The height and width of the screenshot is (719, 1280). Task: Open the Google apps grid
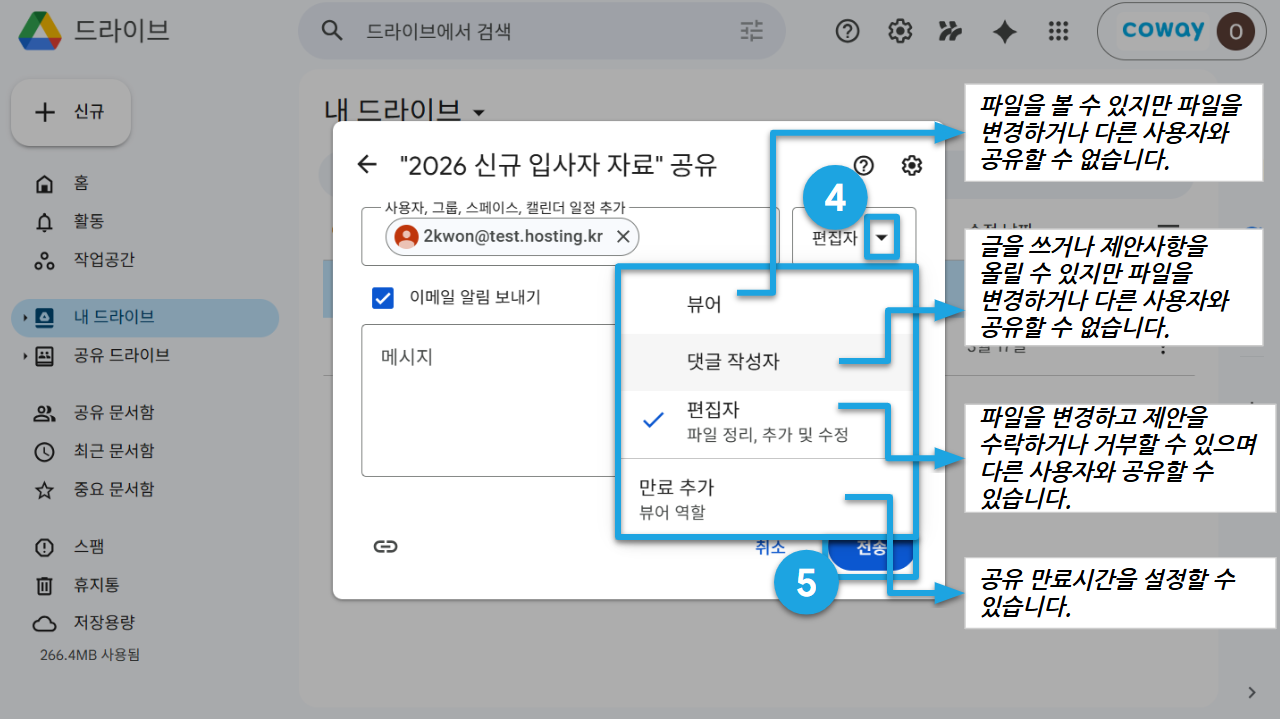tap(1058, 32)
